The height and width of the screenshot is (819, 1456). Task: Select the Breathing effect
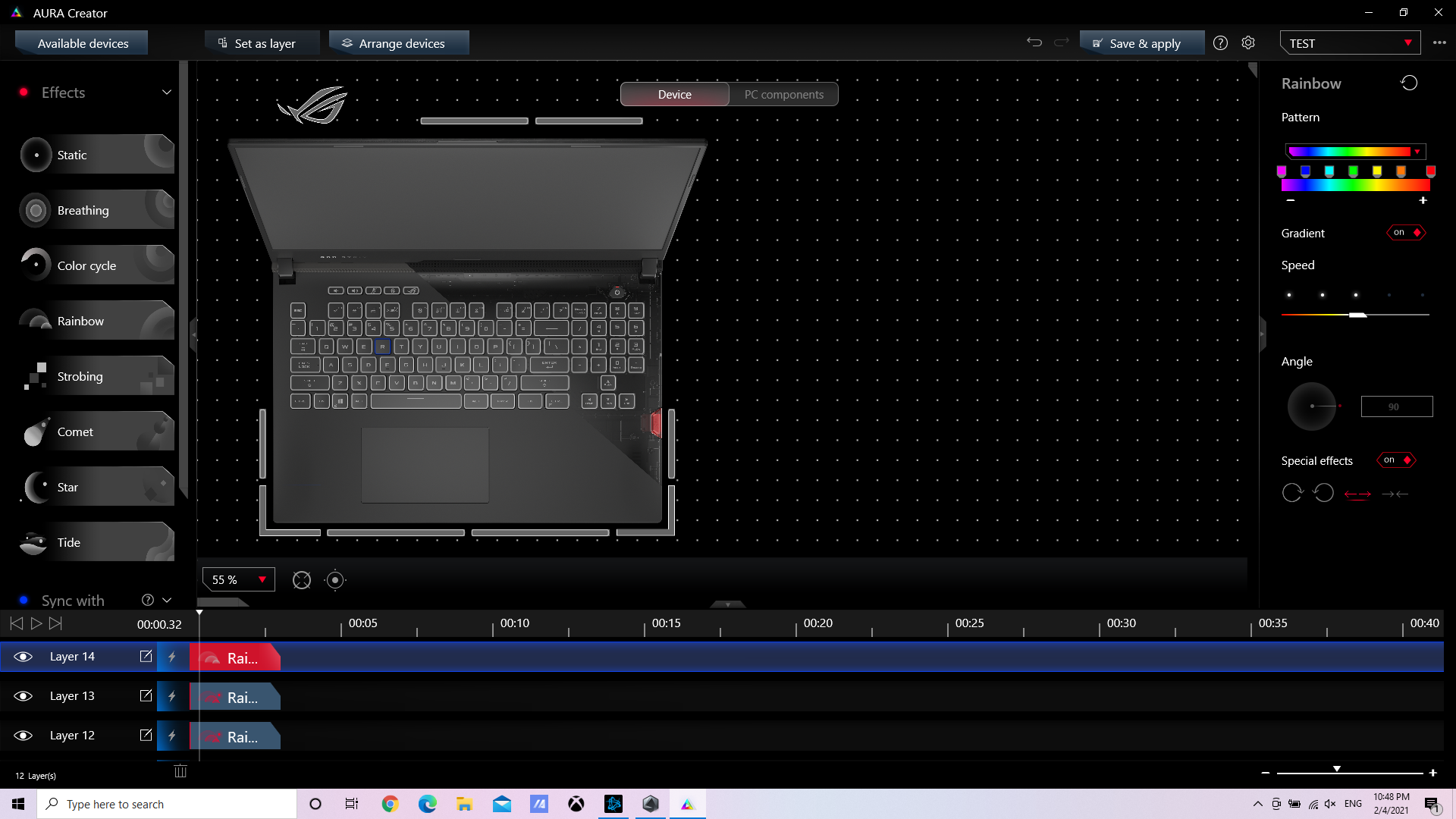[x=97, y=210]
